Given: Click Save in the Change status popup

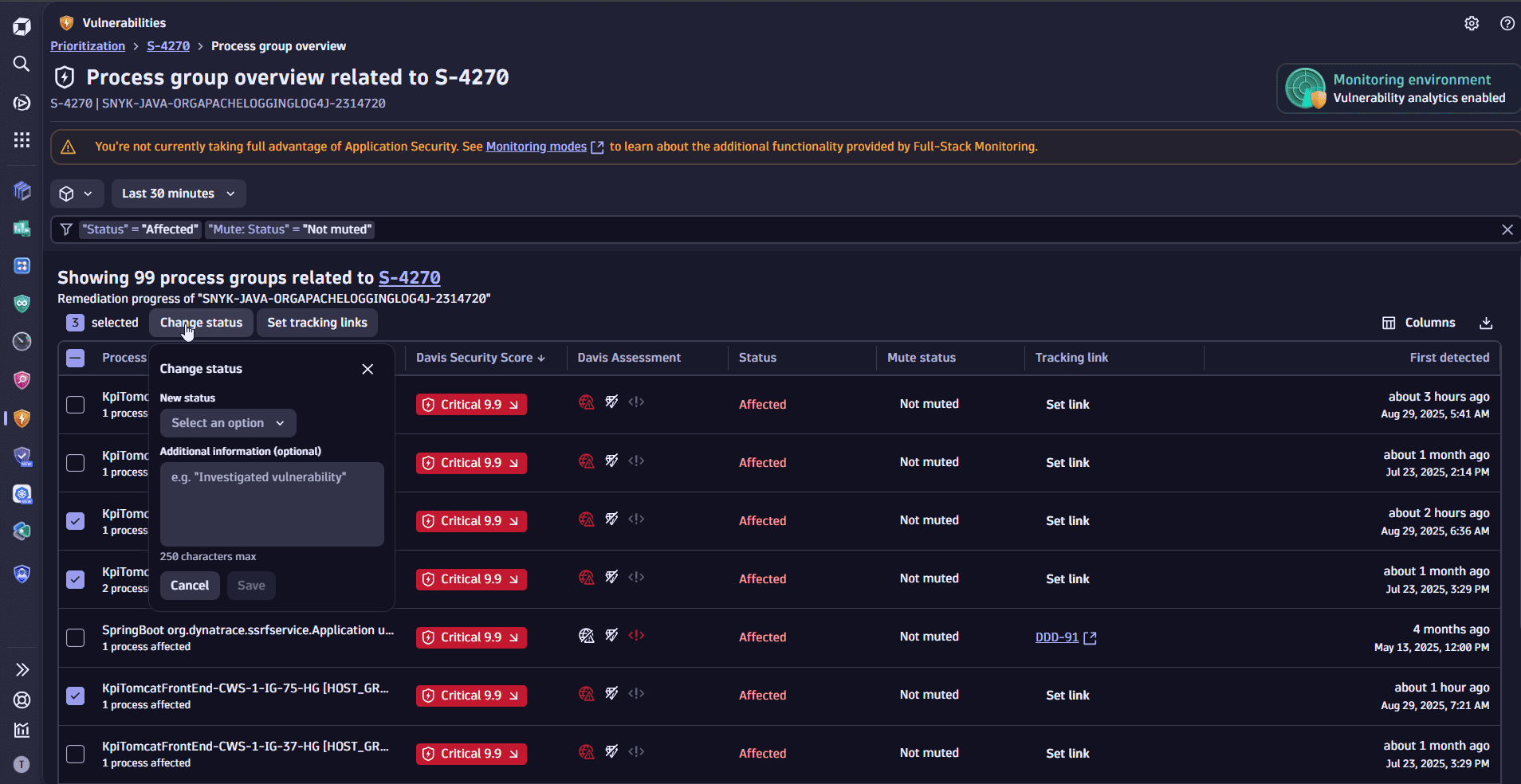Looking at the screenshot, I should (x=251, y=586).
